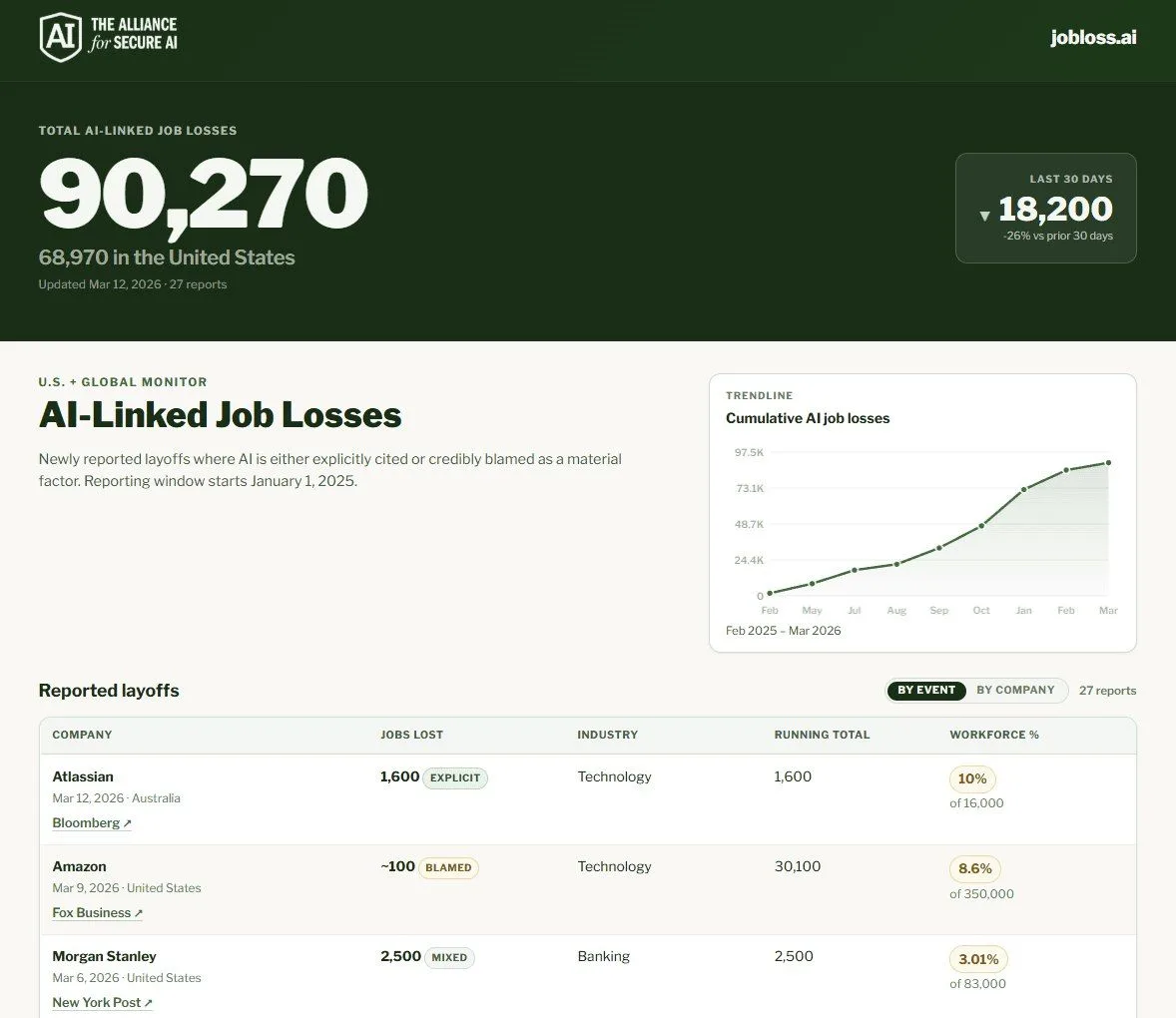
Task: Click the Mar data point on trendline chart
Action: pos(1108,463)
